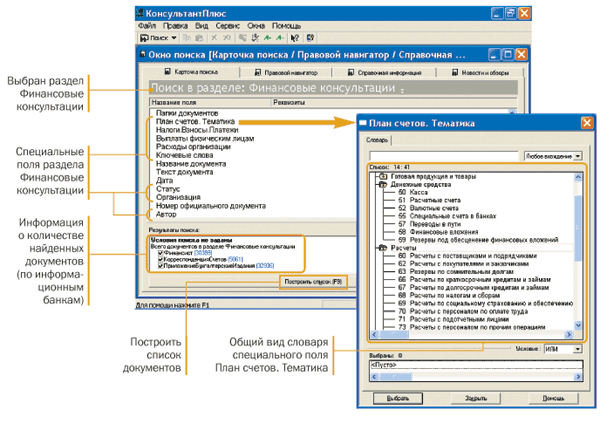Open the Вид menu

202,26
